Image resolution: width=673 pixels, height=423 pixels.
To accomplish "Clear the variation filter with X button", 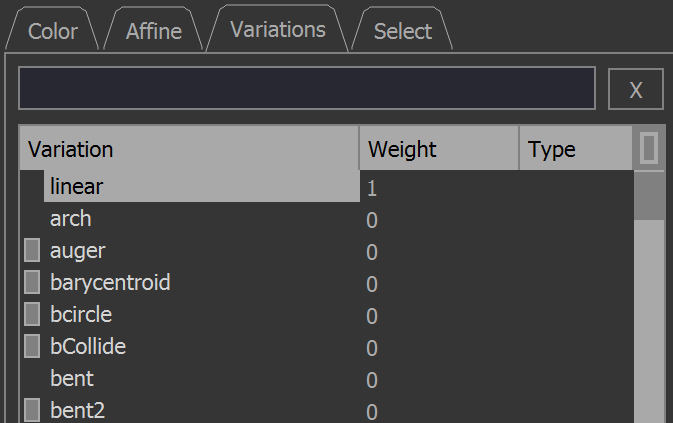I will click(636, 89).
